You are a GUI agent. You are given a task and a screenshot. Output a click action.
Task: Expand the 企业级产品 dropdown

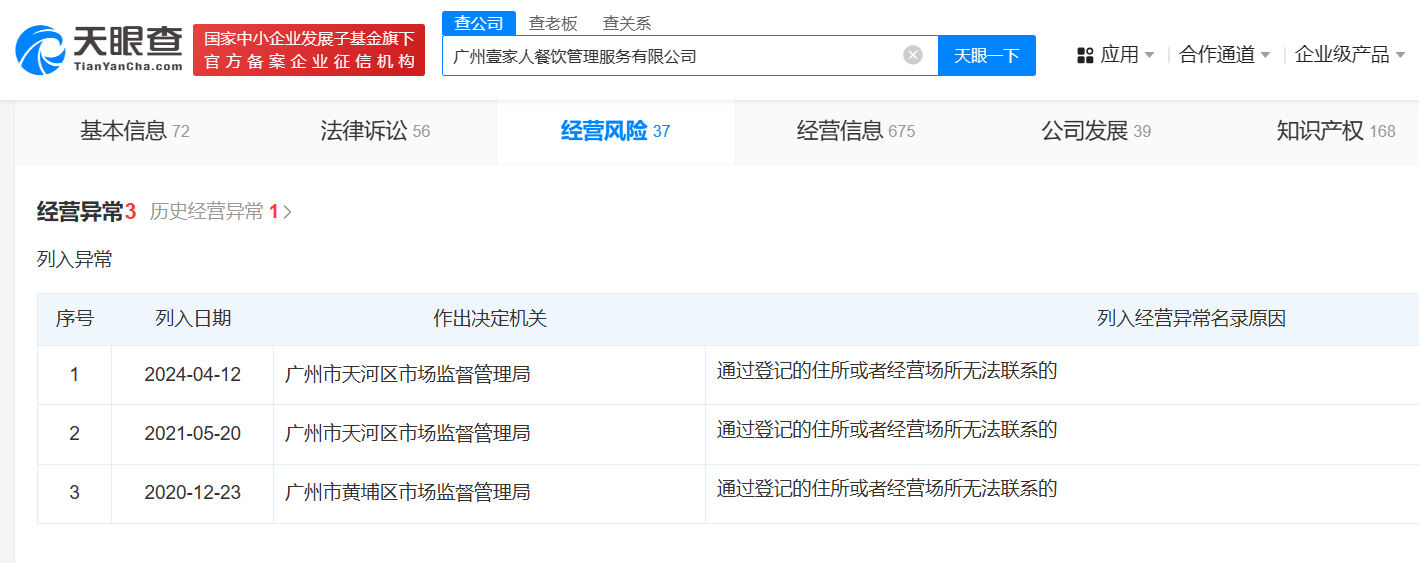pyautogui.click(x=1400, y=55)
